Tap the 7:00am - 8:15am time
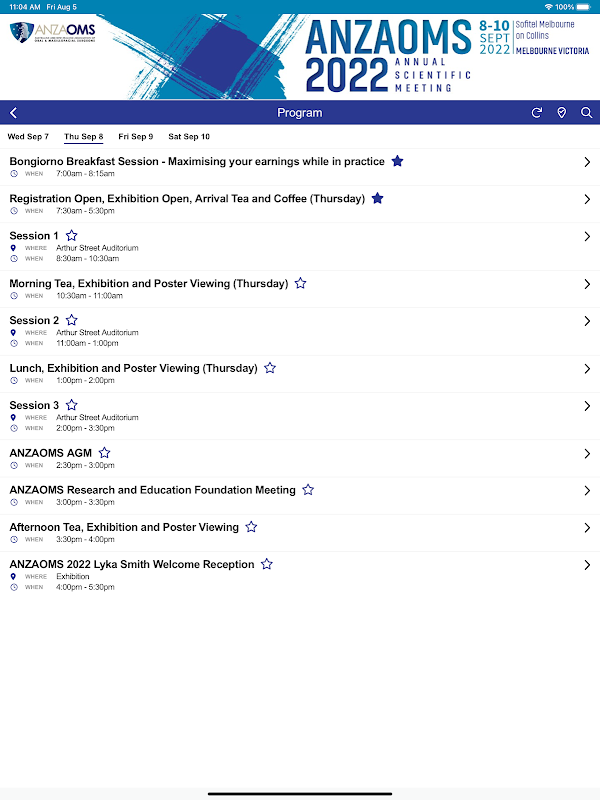 click(85, 173)
